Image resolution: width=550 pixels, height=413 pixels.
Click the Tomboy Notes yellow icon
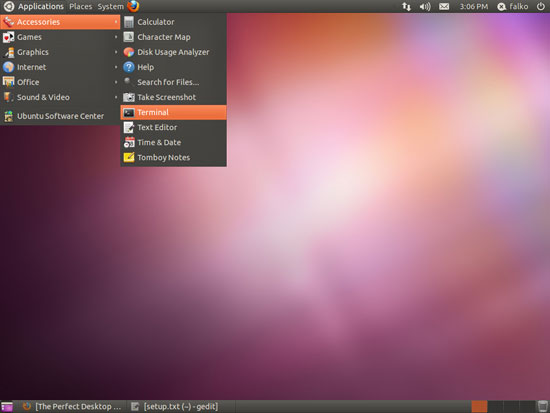(x=129, y=158)
